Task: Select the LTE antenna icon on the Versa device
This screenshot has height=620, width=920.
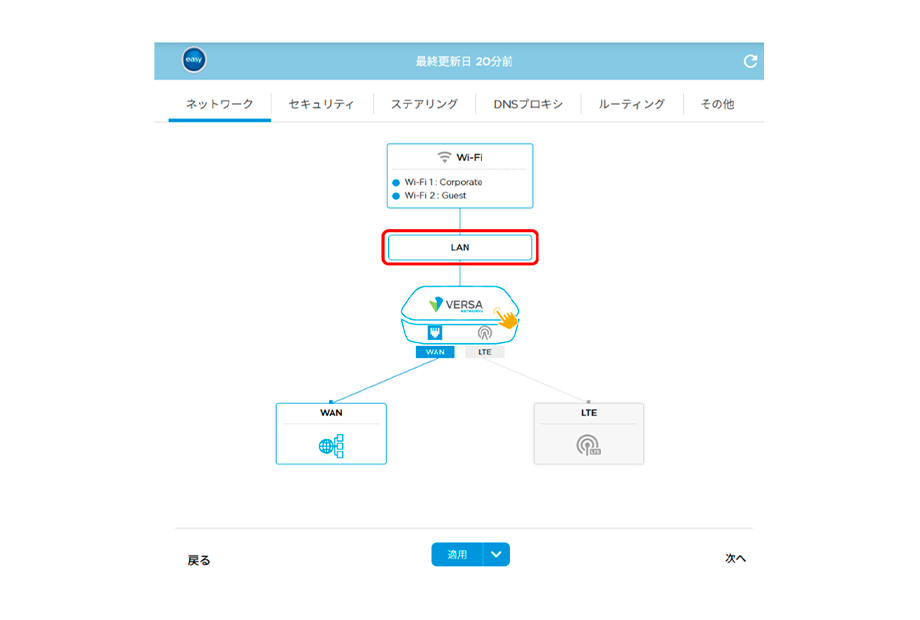Action: [485, 333]
